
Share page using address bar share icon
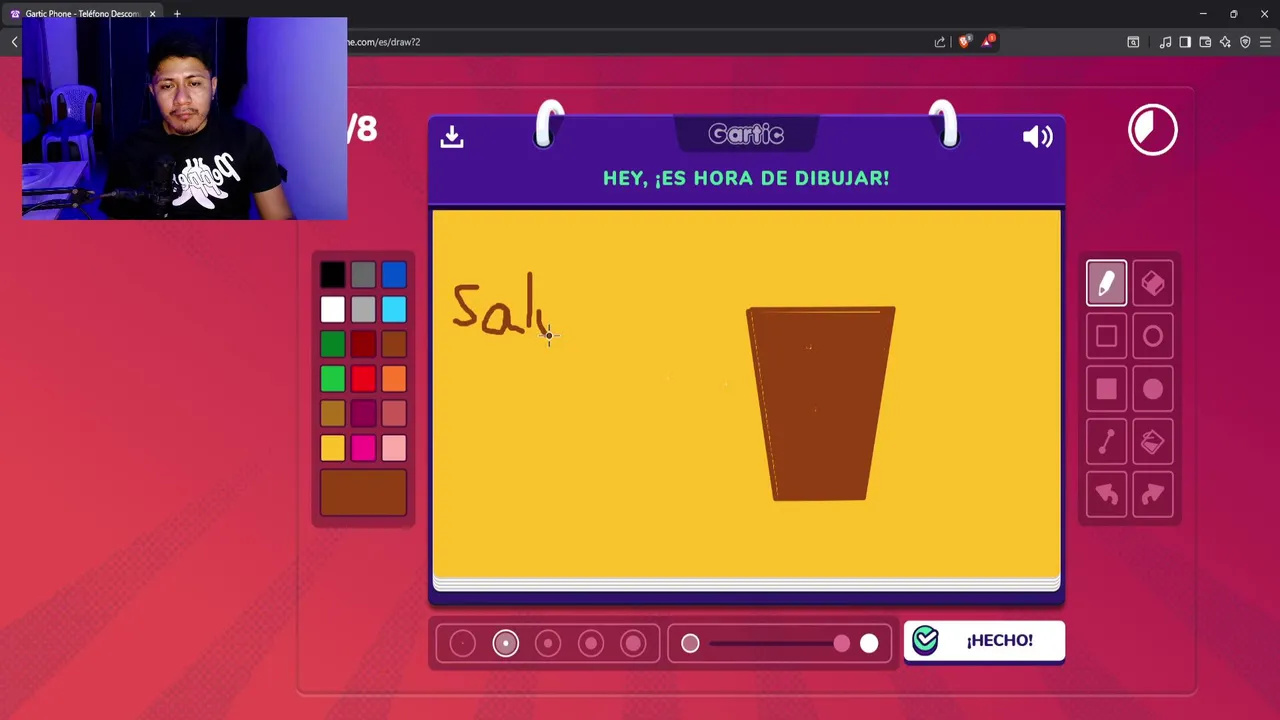[x=940, y=42]
